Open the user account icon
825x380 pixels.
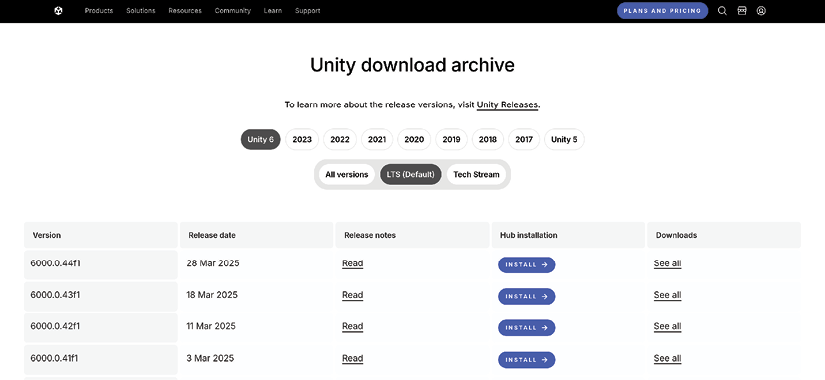[761, 11]
